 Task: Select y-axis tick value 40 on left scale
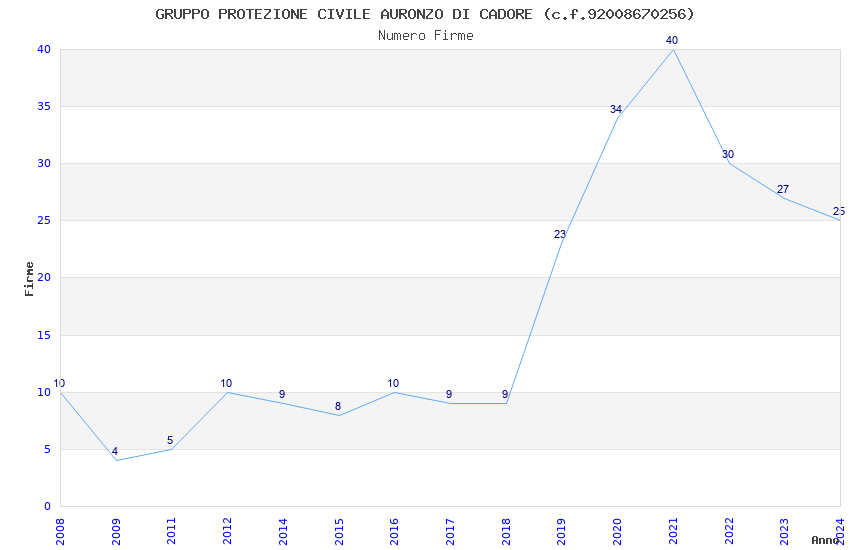coord(44,49)
